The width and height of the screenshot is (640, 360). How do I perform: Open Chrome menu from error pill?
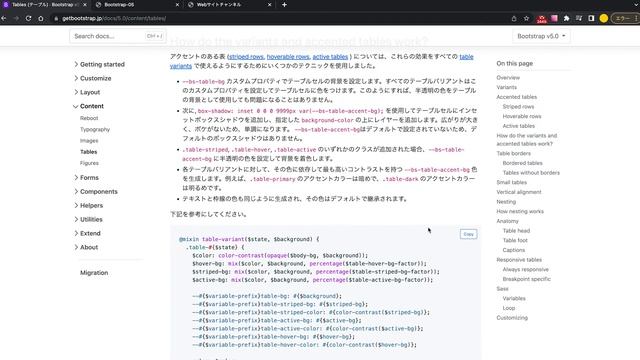625,18
